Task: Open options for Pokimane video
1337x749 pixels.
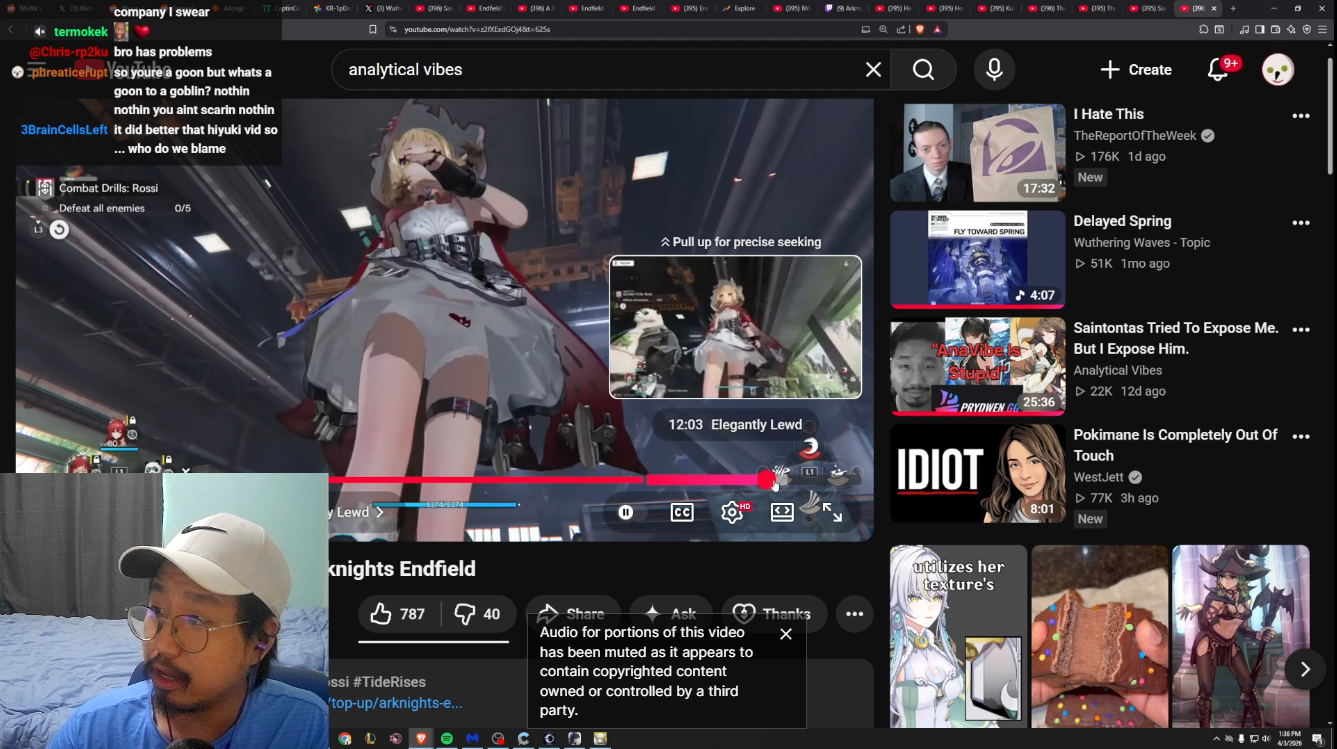Action: [x=1301, y=436]
